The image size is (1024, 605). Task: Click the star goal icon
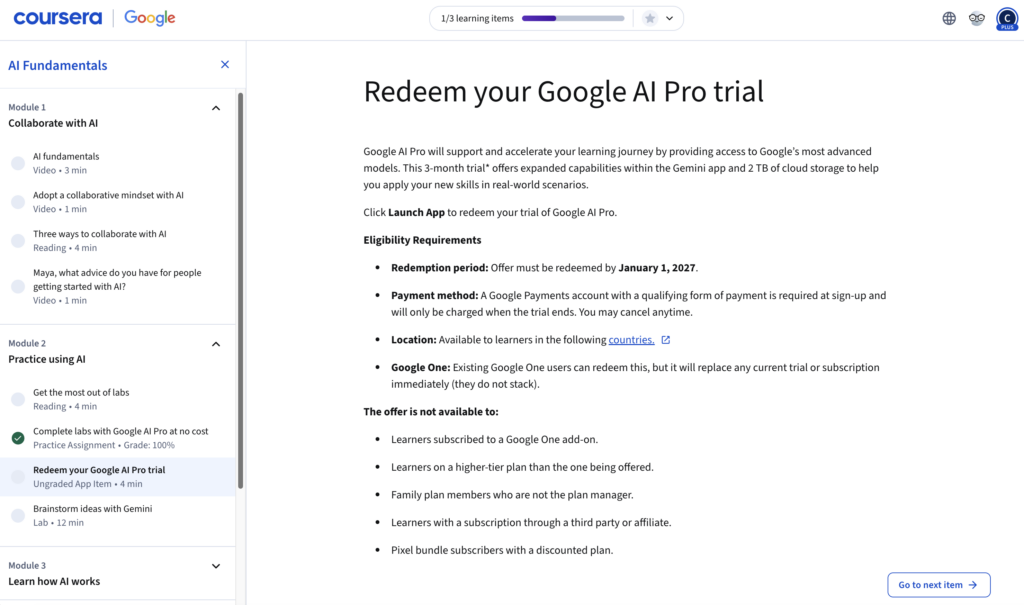coord(650,18)
